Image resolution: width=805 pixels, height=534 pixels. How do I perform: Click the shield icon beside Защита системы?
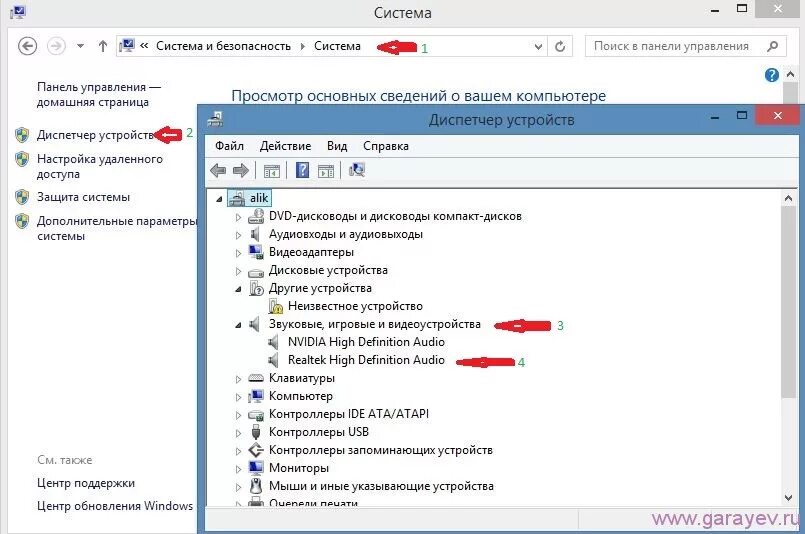pos(22,197)
